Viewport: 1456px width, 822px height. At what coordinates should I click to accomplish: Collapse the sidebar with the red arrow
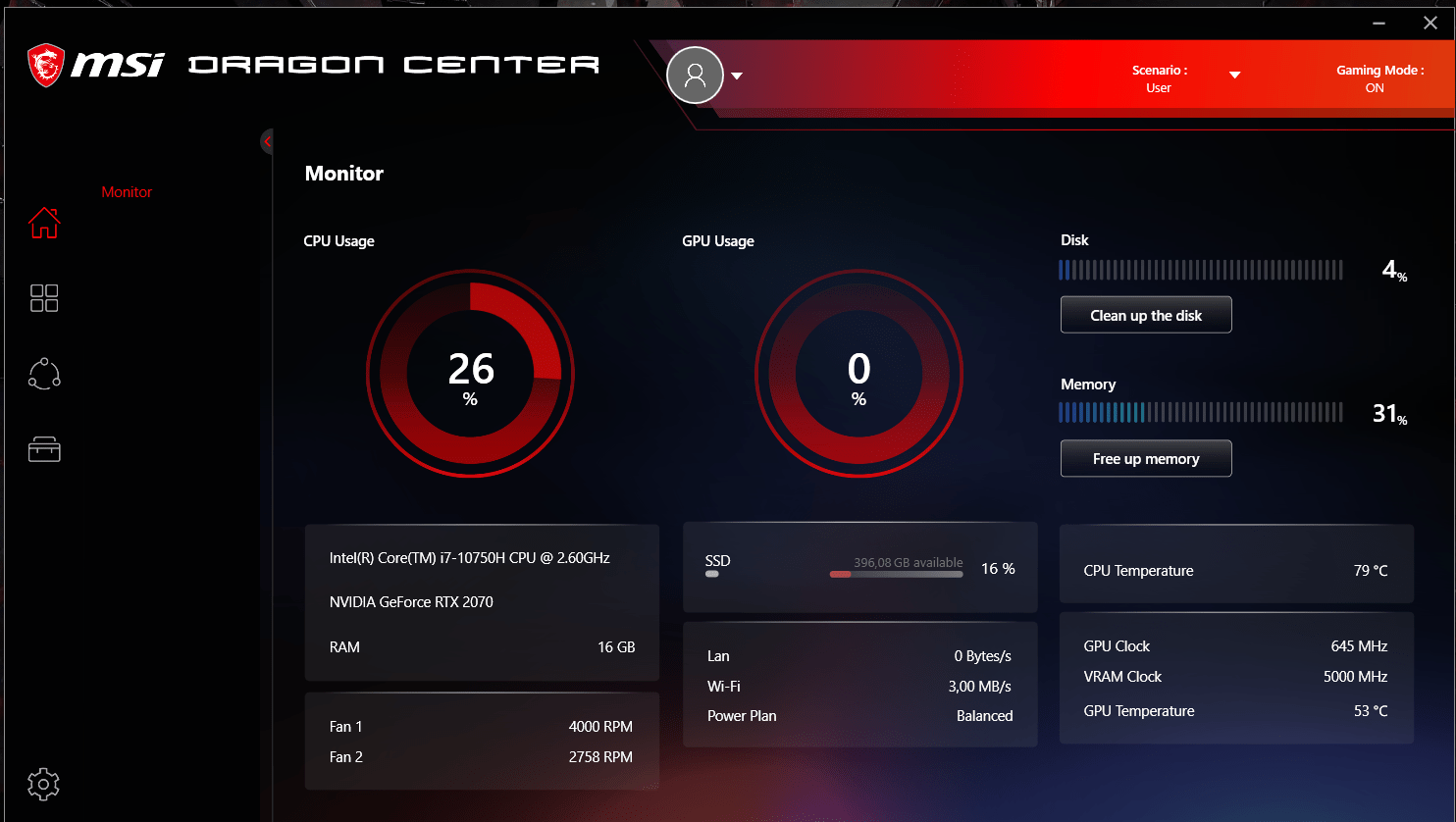click(267, 142)
